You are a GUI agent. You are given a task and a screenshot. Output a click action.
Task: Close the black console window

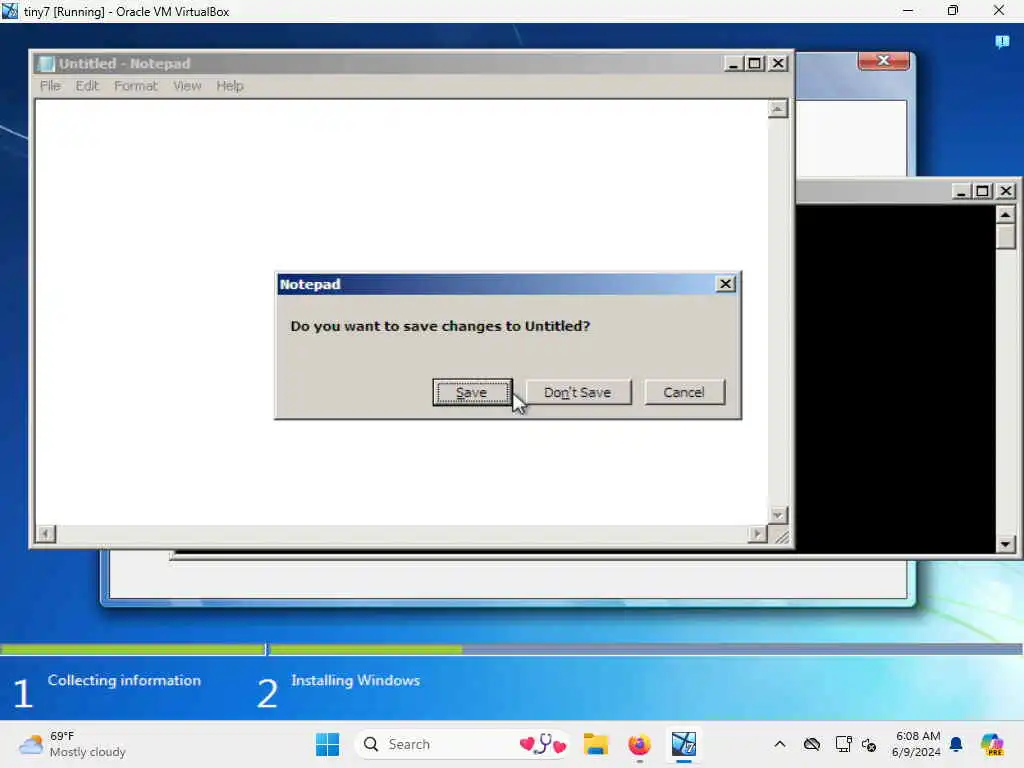click(1006, 191)
